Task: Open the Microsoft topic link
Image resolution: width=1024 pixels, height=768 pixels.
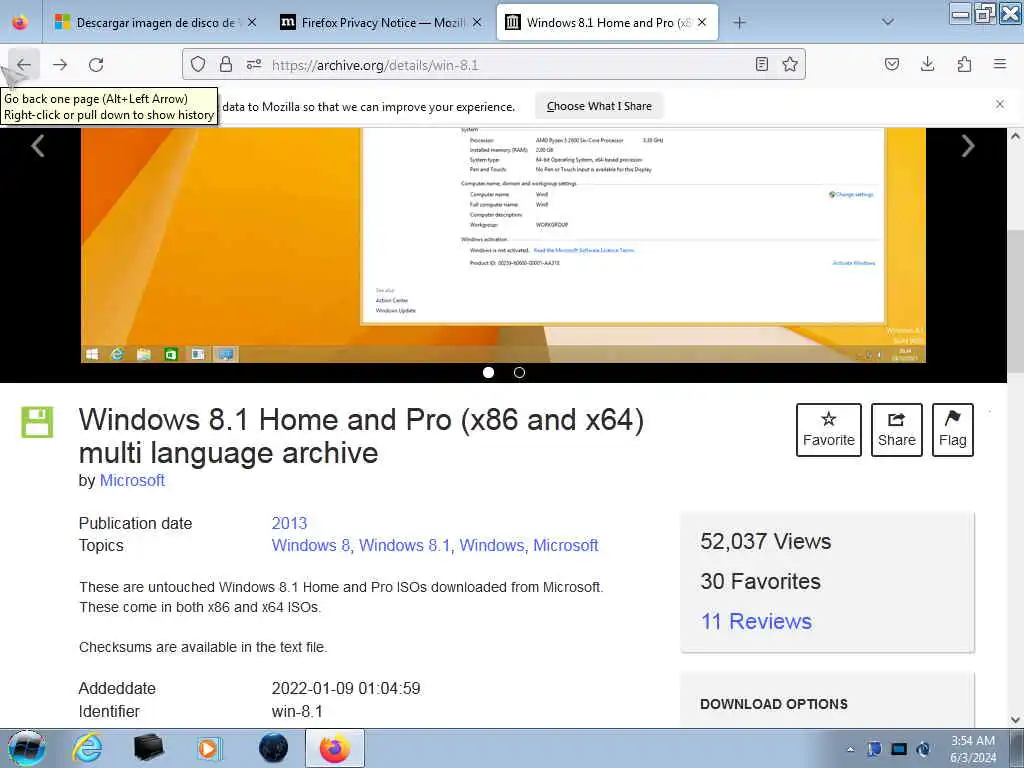Action: click(x=566, y=545)
